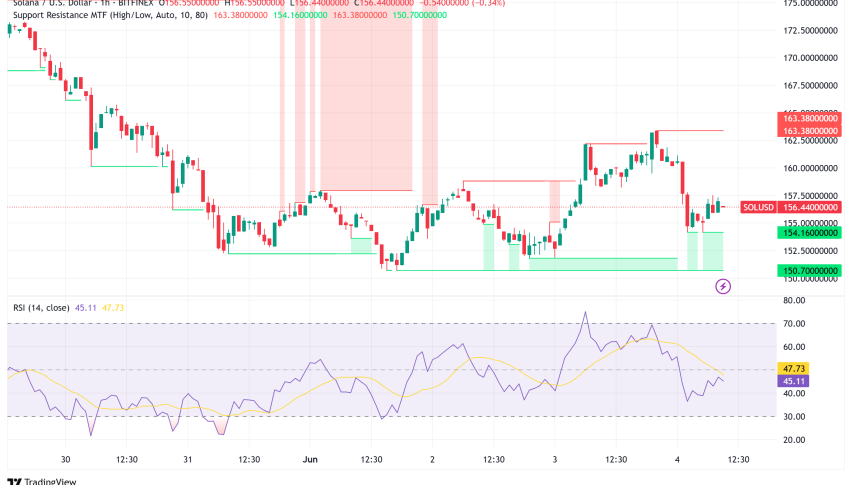Click the RSI 70.00 scale label
Viewport: 852px width, 485px height.
(x=794, y=324)
